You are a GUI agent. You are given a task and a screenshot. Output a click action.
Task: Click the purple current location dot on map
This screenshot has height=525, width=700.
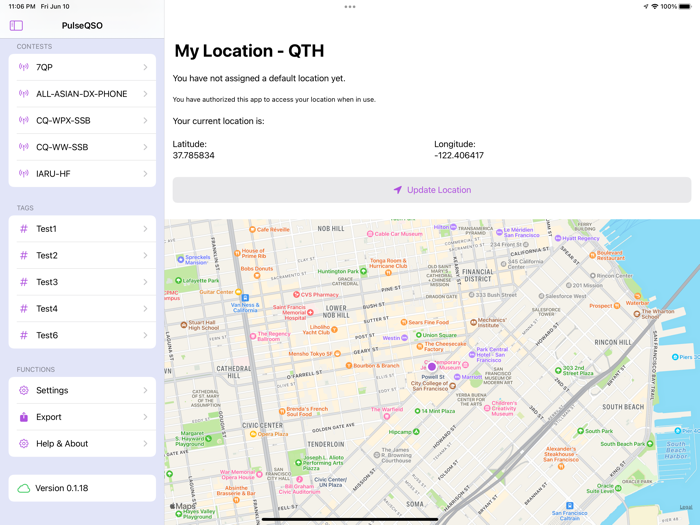[432, 367]
